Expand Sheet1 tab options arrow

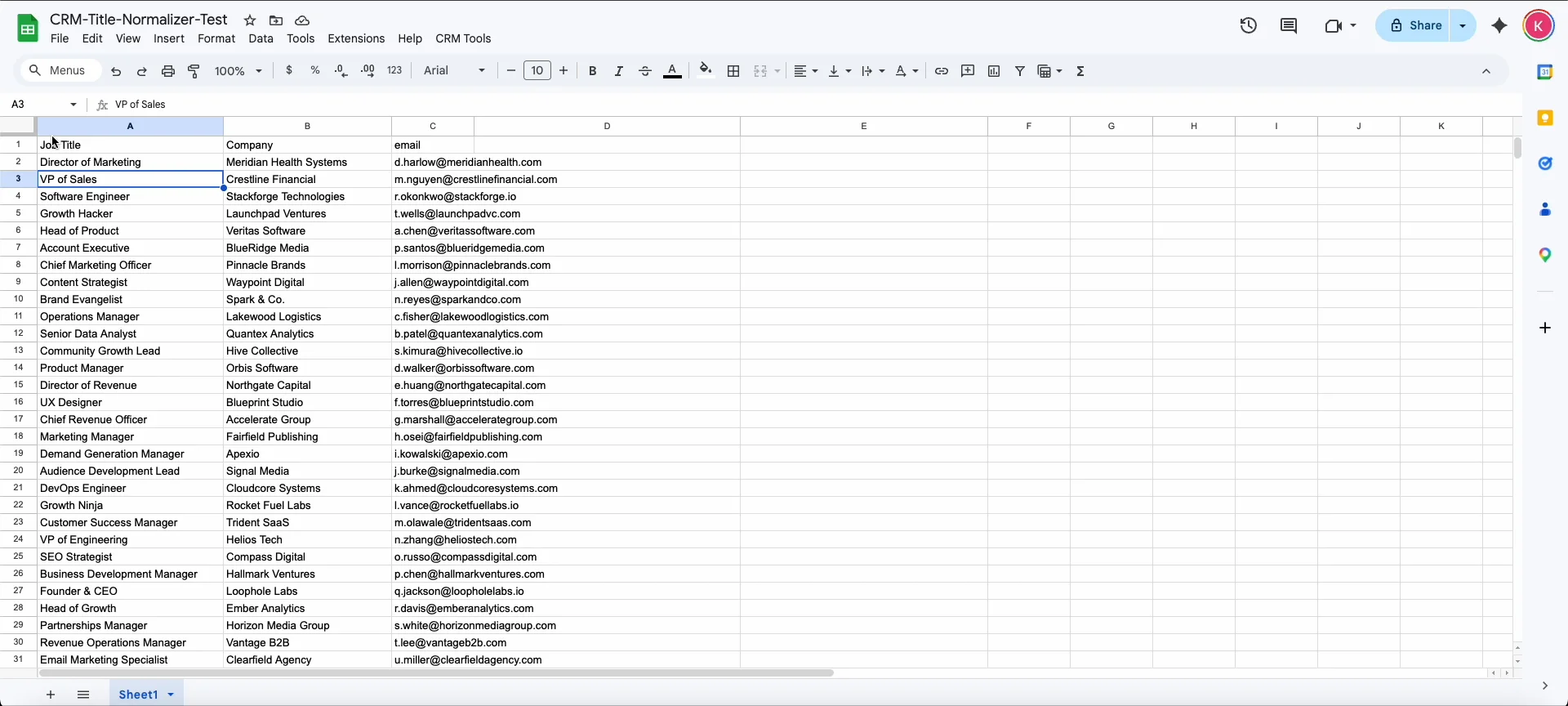(x=171, y=695)
